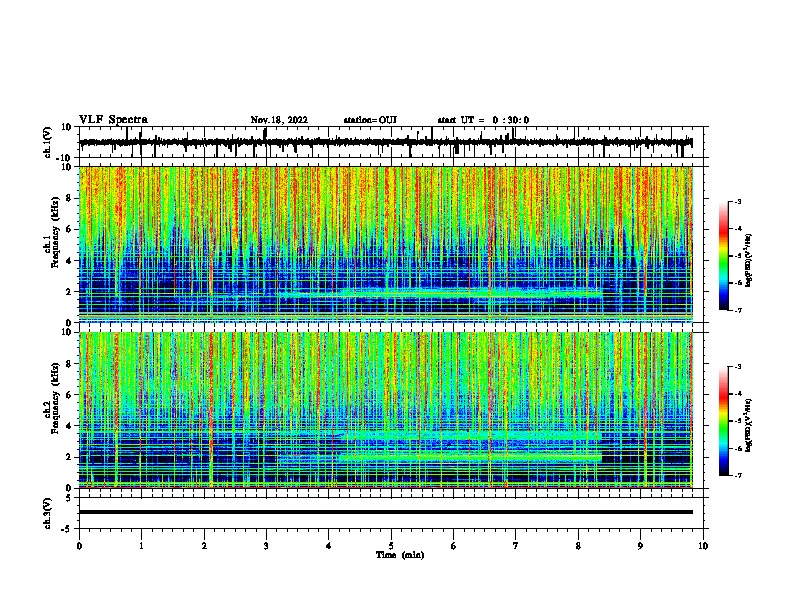Click time axis tick label "6"

point(453,546)
